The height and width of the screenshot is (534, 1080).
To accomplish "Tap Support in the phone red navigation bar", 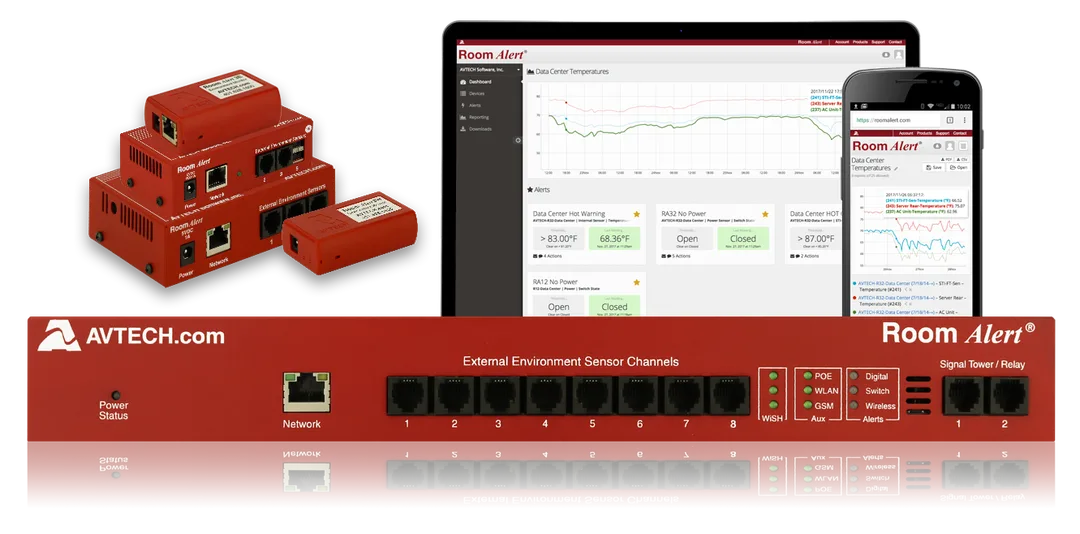I will pos(943,133).
